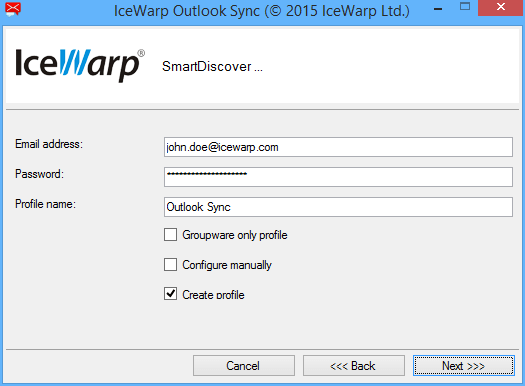Close the IceWarp Outlook Sync dialog
This screenshot has height=386, width=525.
click(x=500, y=7)
